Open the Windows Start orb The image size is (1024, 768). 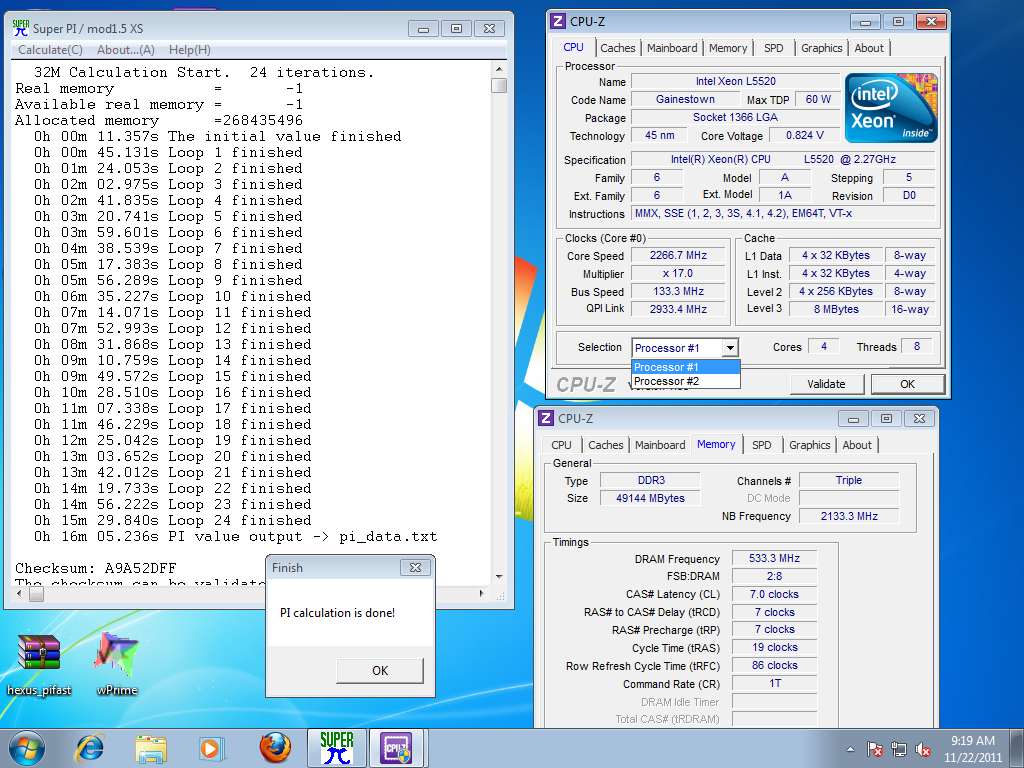coord(27,748)
